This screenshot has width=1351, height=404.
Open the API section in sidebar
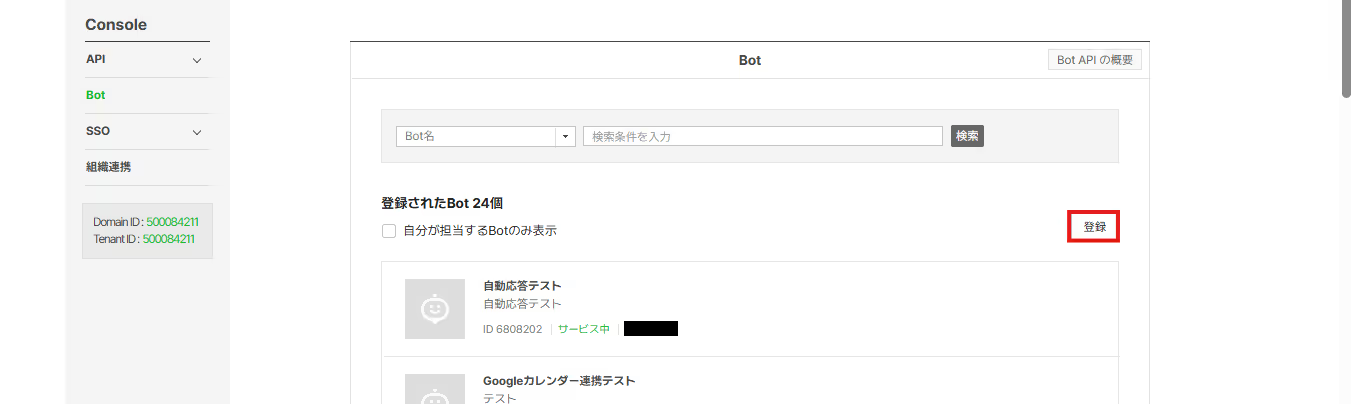(x=96, y=59)
